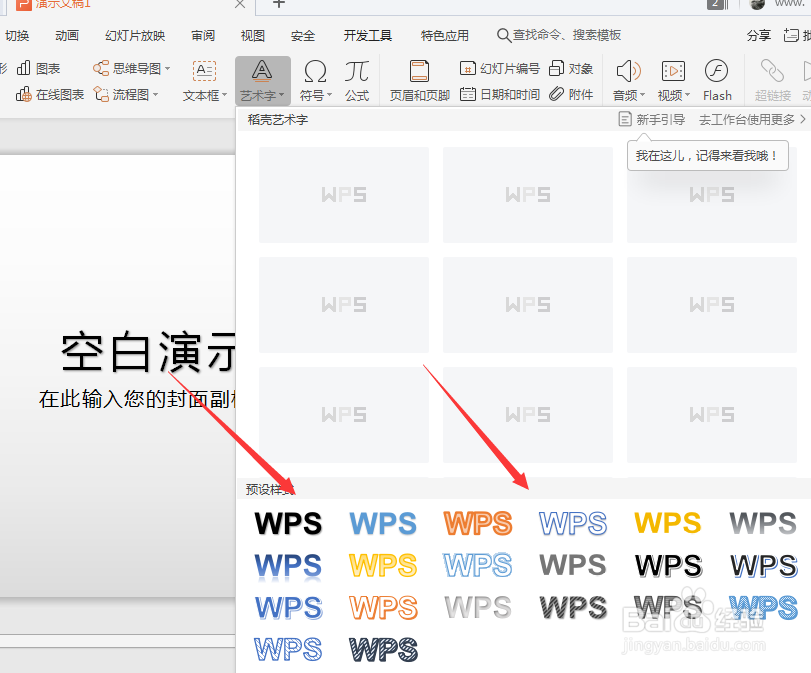Viewport: 811px width, 673px height.
Task: Choose the blue hatched outline WPS preset, last row
Action: coord(288,650)
